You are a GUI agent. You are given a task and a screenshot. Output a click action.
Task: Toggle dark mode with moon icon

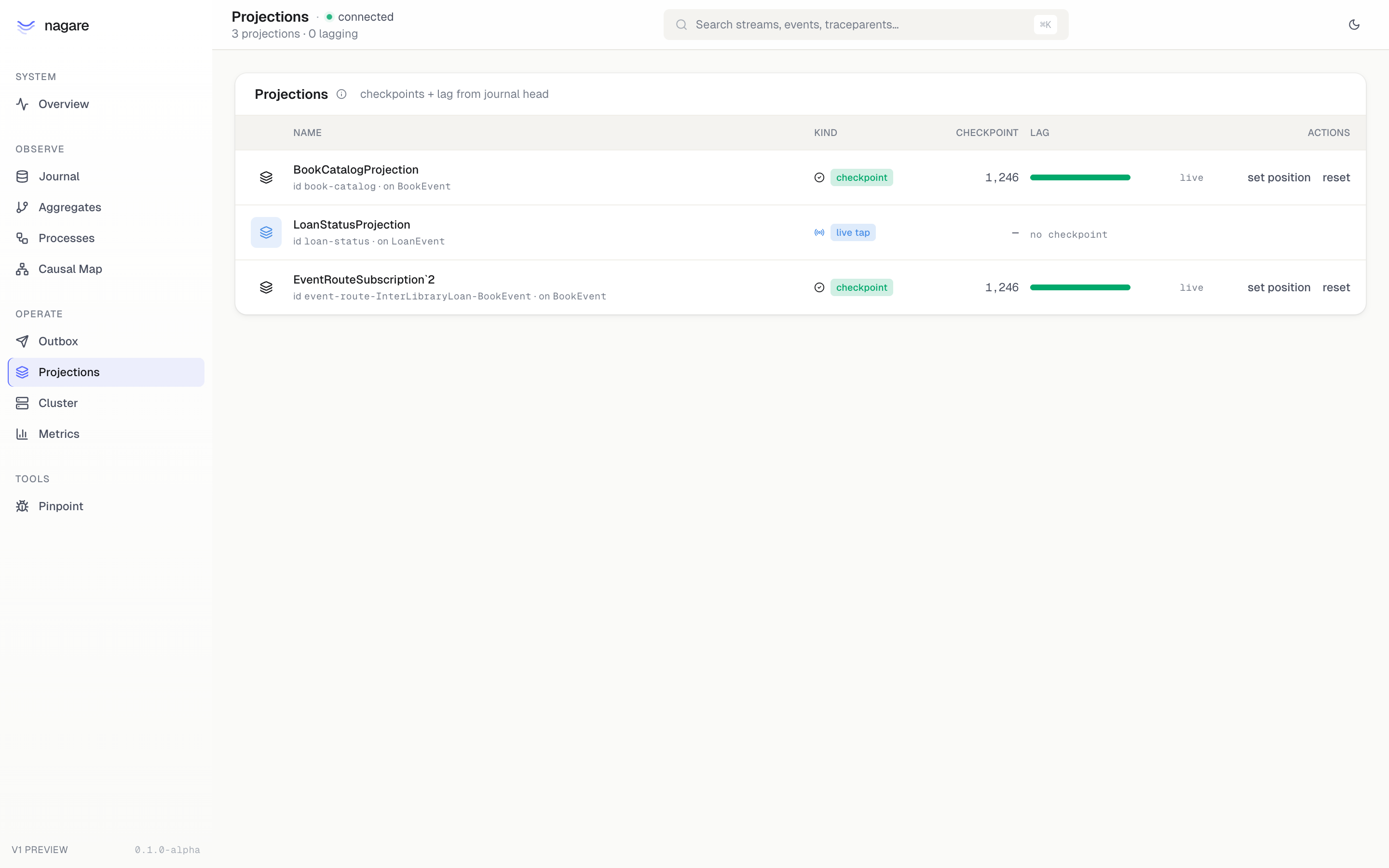pos(1354,25)
